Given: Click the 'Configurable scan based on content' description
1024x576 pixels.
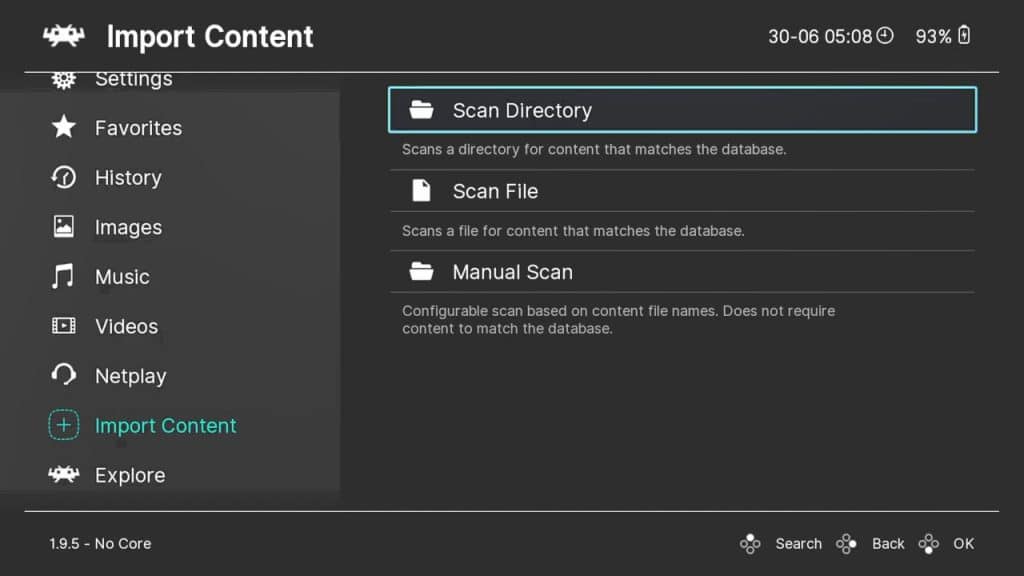Looking at the screenshot, I should (618, 320).
